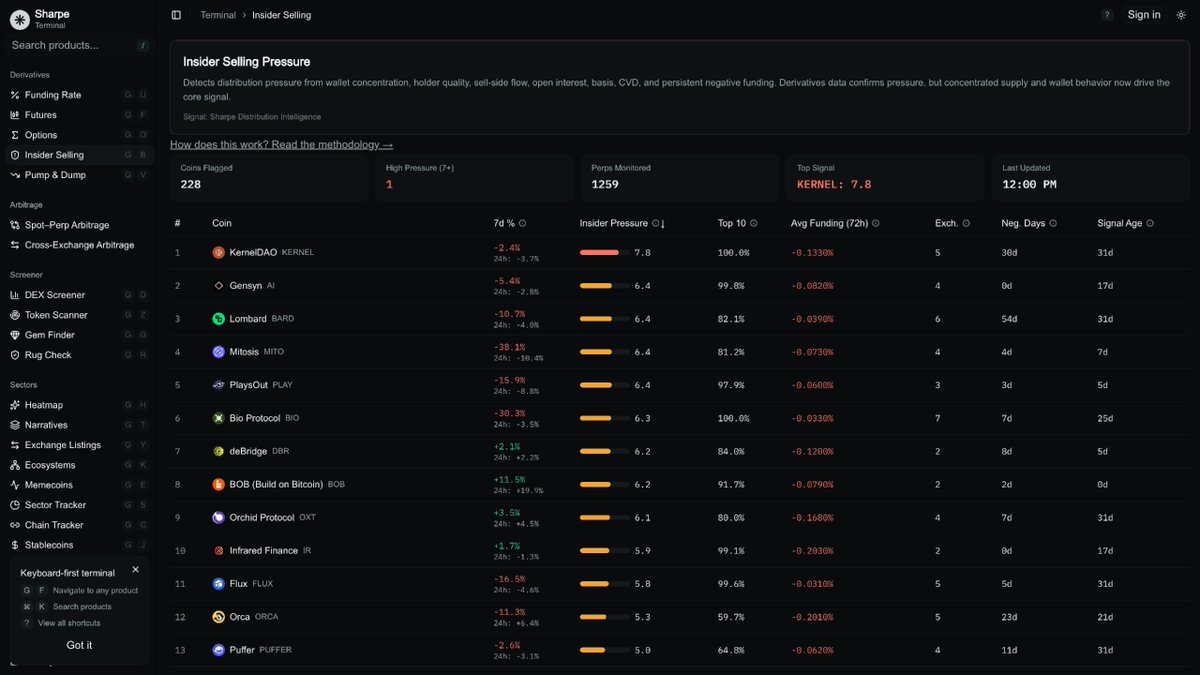1200x675 pixels.
Task: Click the Top 10 column info icon
Action: pos(754,224)
